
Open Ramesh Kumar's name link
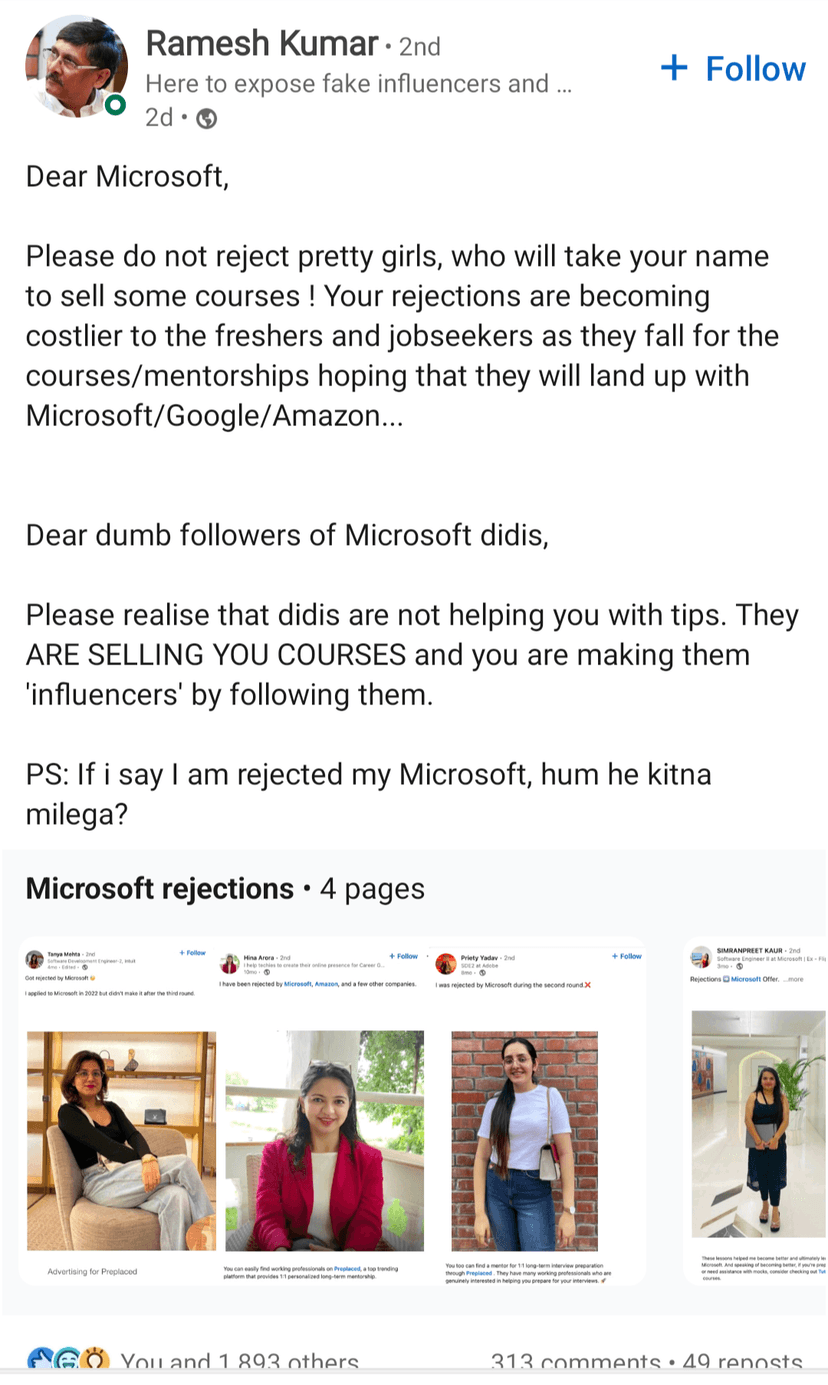(x=262, y=44)
